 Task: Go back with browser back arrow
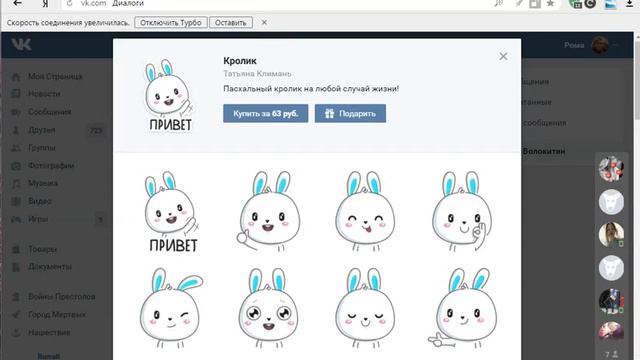click(x=18, y=3)
